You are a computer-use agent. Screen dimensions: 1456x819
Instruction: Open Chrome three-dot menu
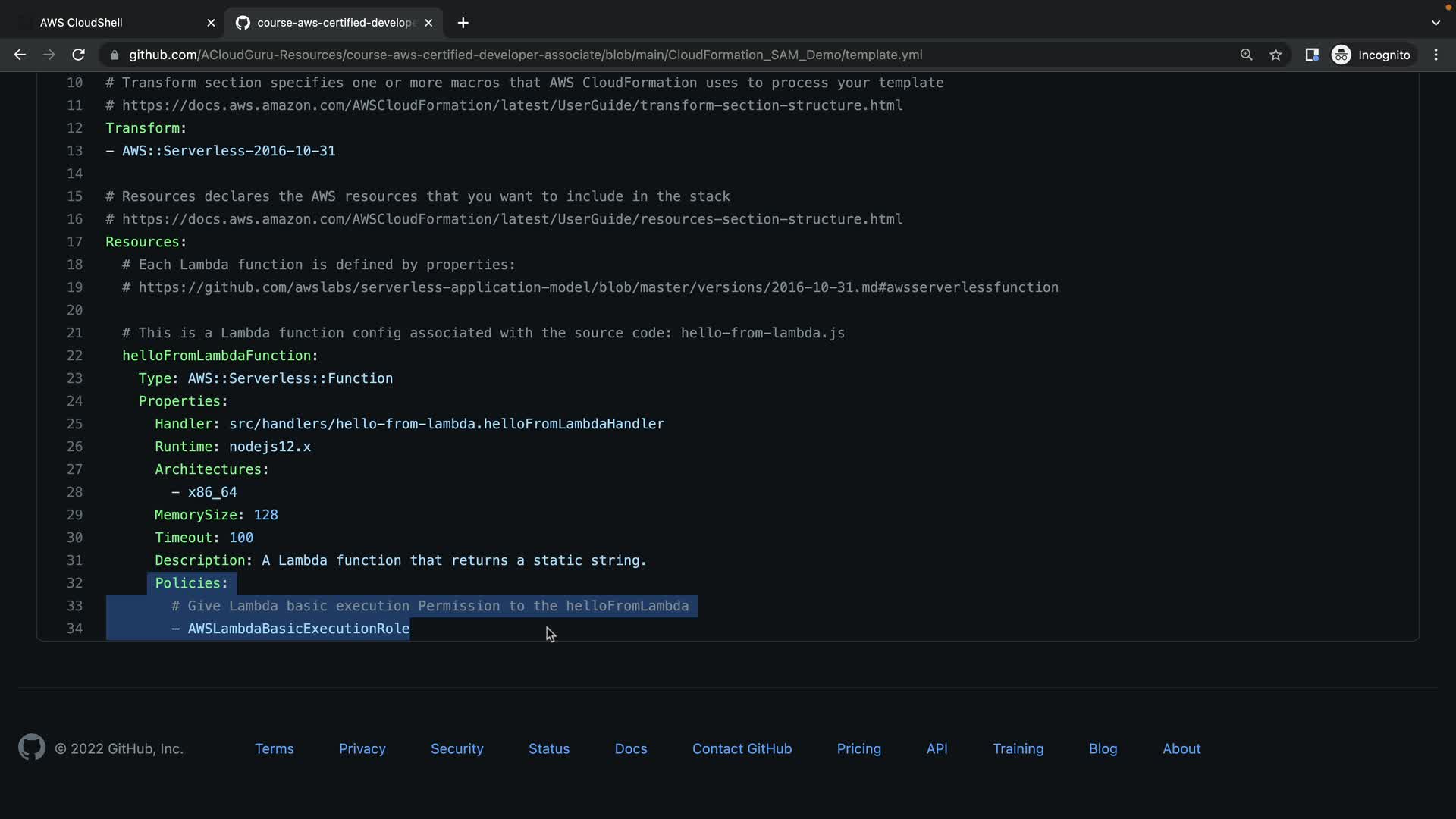1436,55
